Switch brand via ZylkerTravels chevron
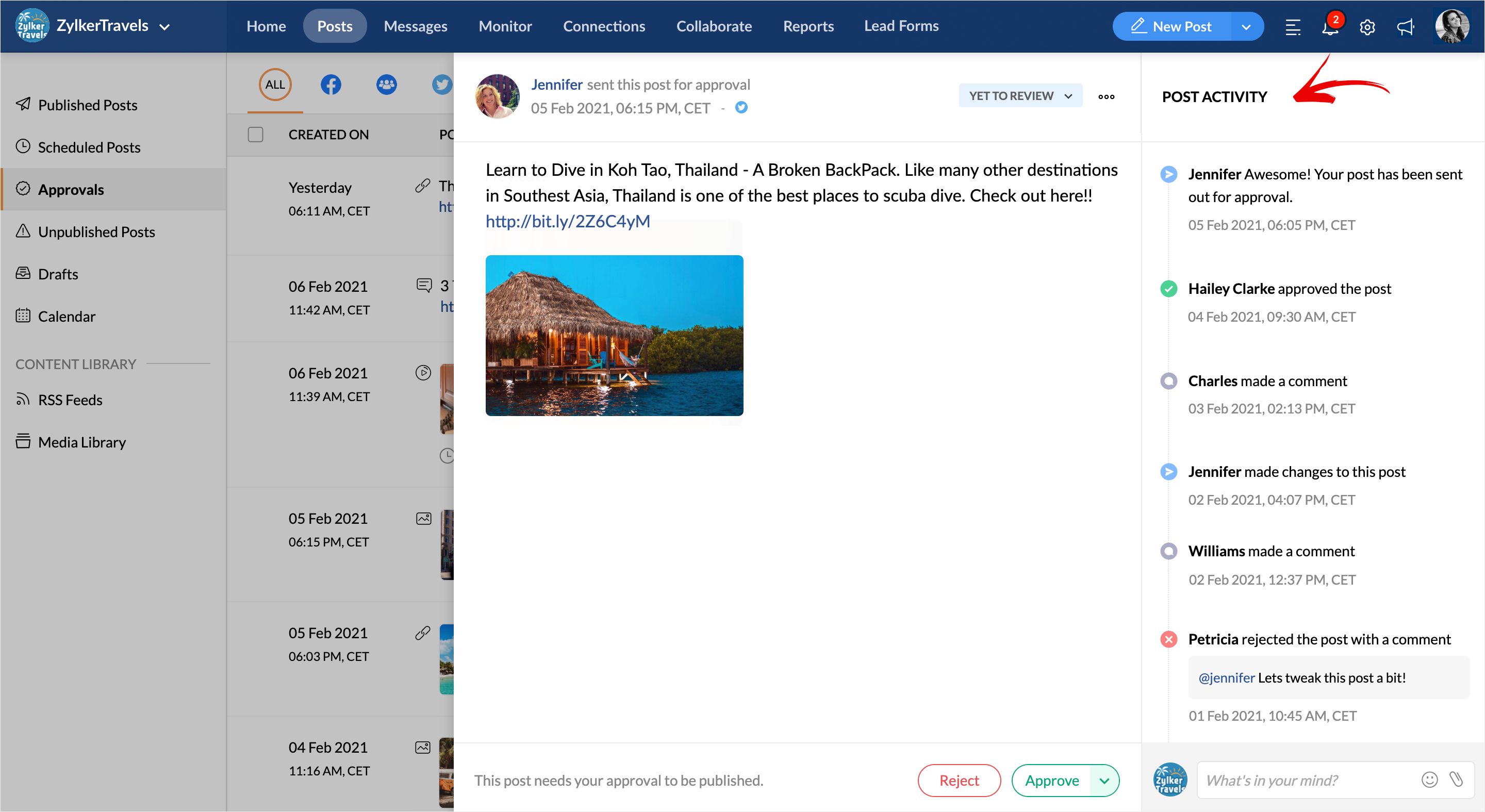This screenshot has width=1485, height=812. pos(164,27)
